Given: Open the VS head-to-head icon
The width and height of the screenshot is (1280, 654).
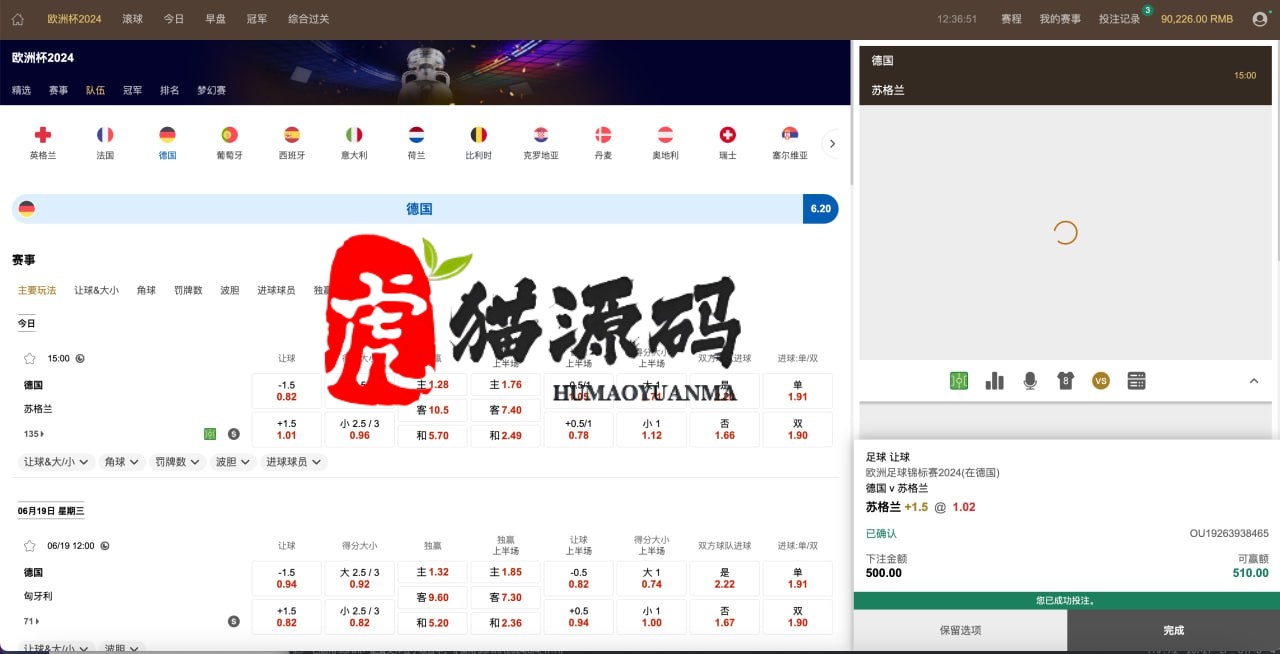Looking at the screenshot, I should pos(1101,381).
